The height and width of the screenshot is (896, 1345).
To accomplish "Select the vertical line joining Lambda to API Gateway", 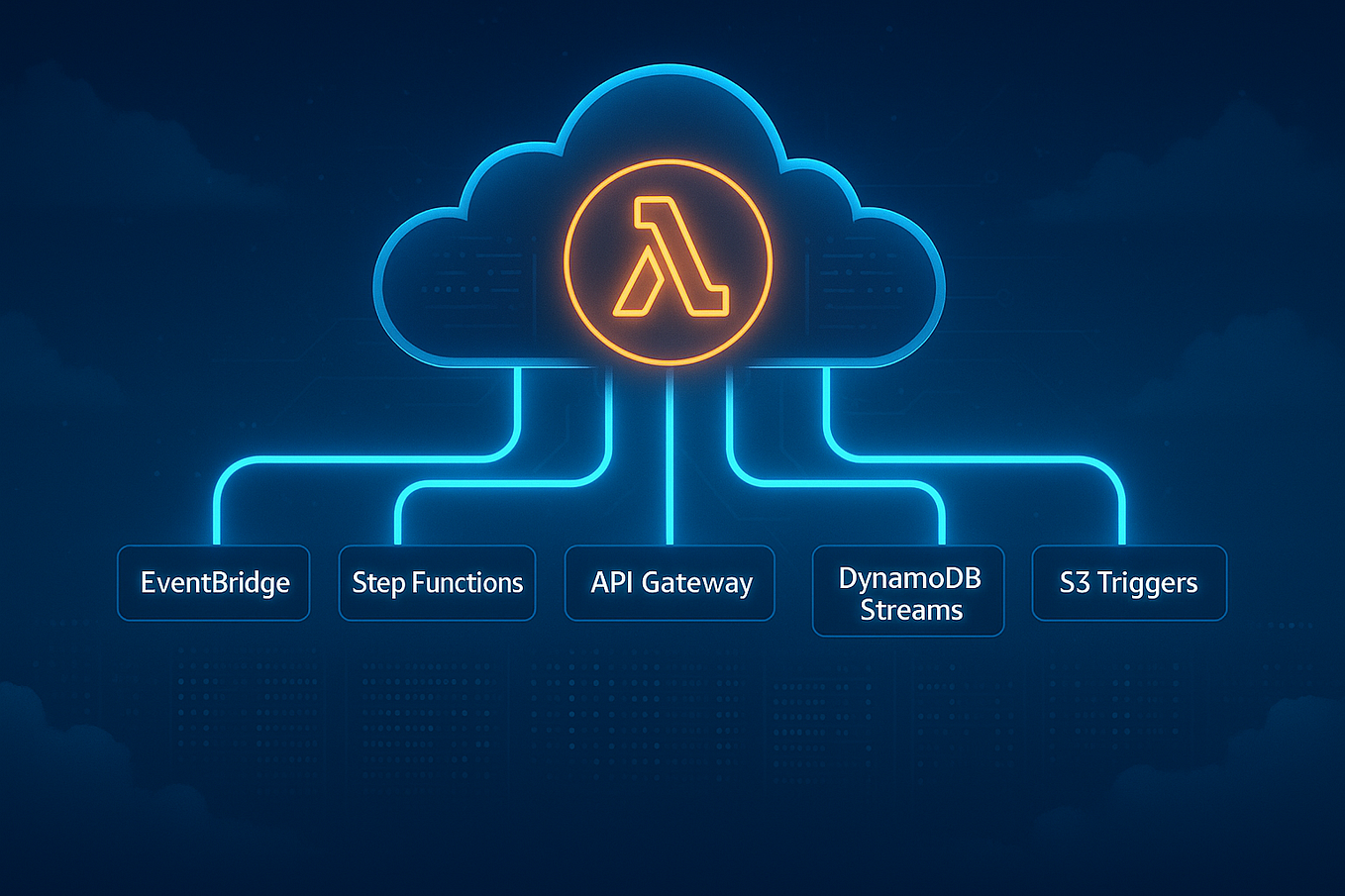I will (x=670, y=455).
